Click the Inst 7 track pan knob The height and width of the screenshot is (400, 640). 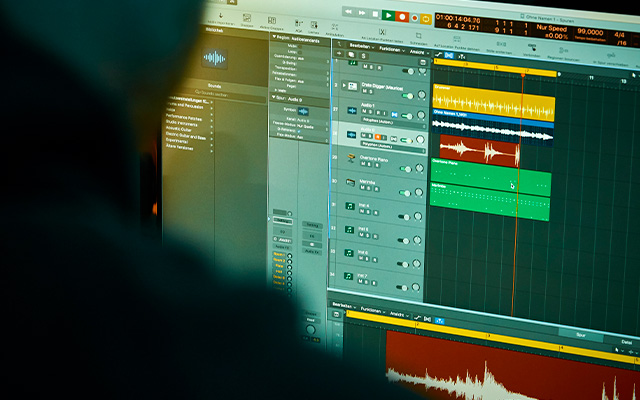pos(416,287)
